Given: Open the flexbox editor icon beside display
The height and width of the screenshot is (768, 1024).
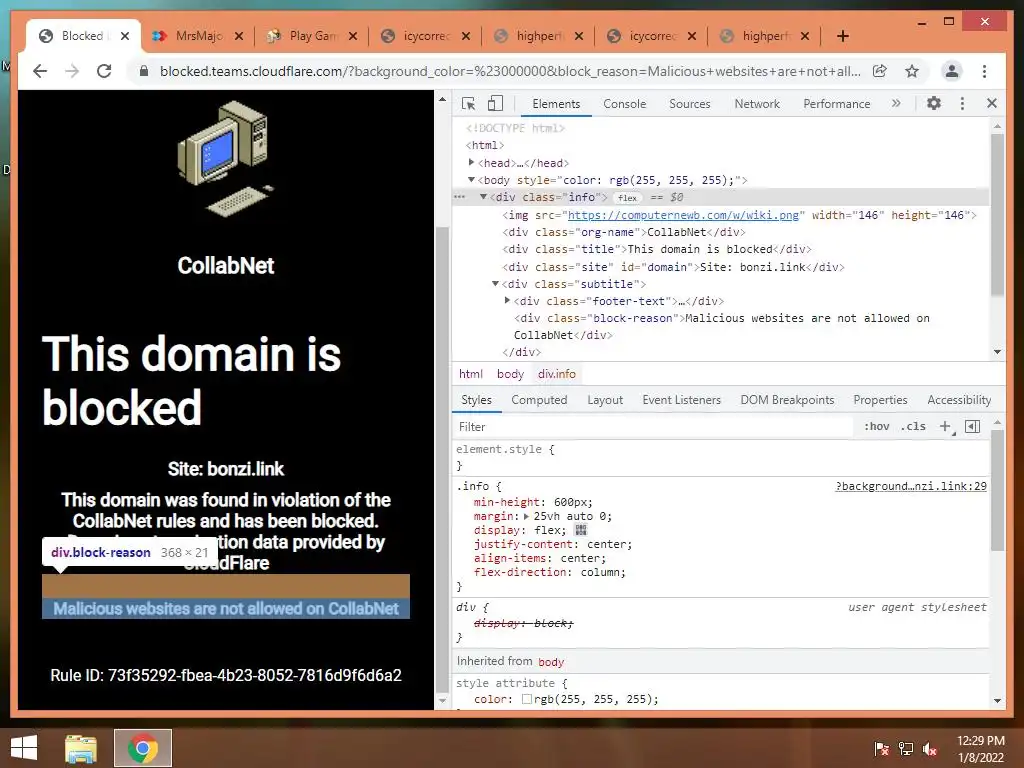Looking at the screenshot, I should (x=581, y=530).
